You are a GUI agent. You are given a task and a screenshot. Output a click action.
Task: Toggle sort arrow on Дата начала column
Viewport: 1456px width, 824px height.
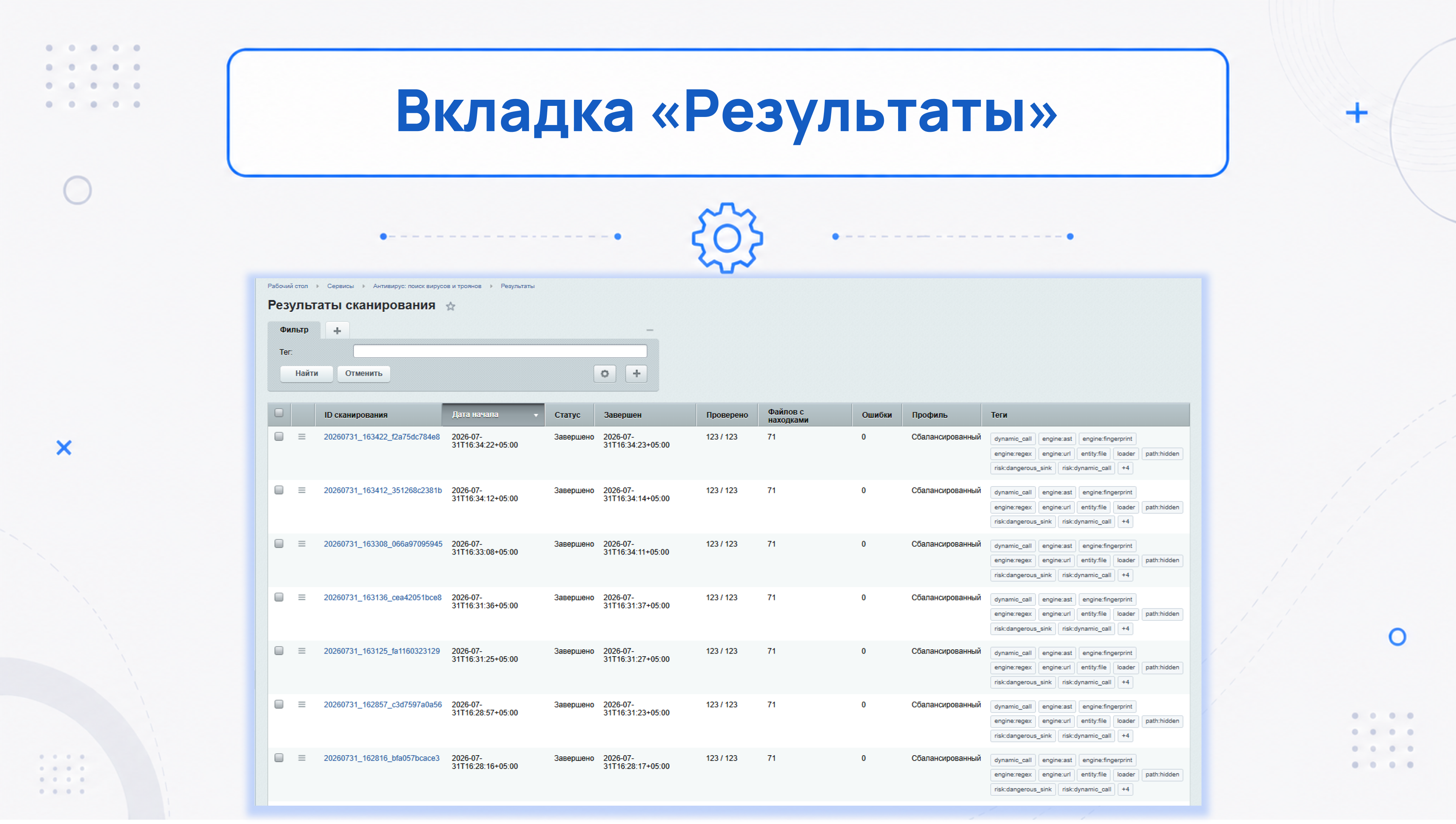click(x=535, y=415)
